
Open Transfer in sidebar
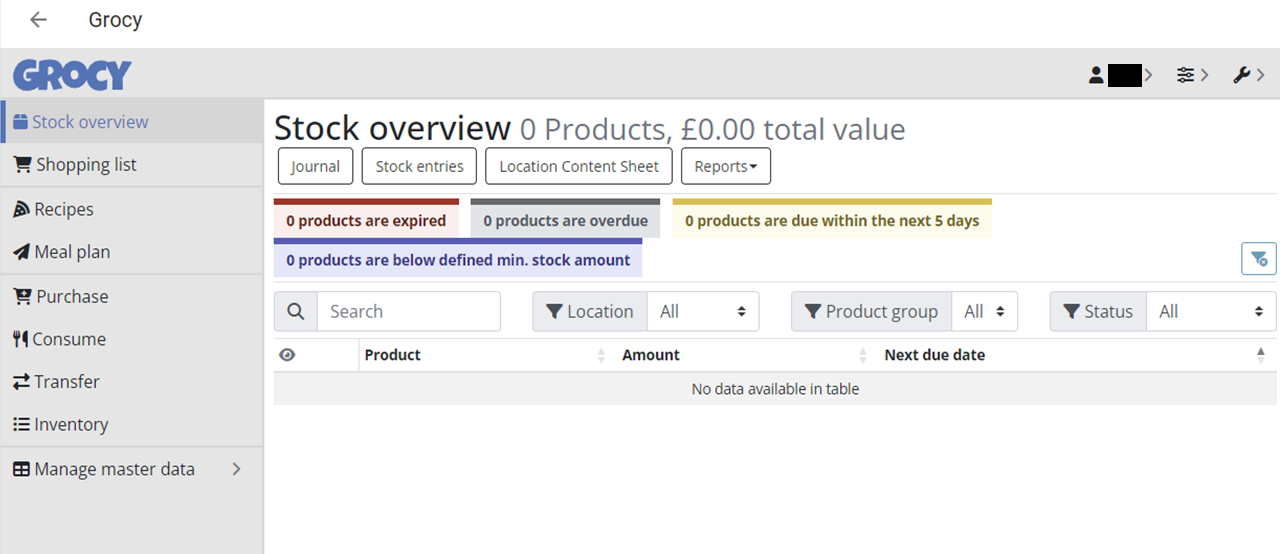click(x=132, y=382)
